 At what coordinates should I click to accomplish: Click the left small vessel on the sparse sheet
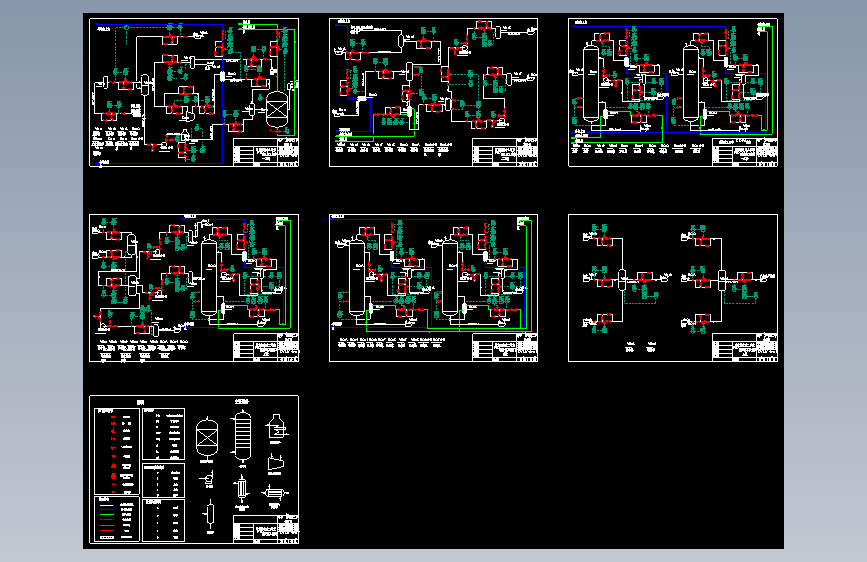pos(622,279)
